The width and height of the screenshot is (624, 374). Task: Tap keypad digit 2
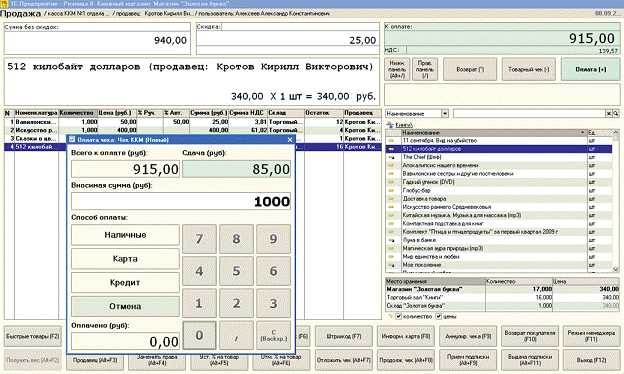(x=236, y=303)
